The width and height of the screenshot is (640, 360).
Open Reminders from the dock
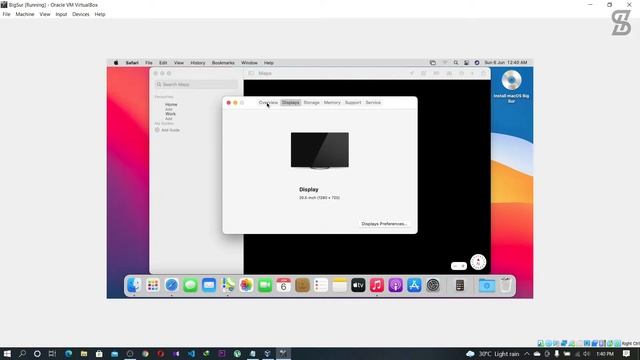point(321,285)
